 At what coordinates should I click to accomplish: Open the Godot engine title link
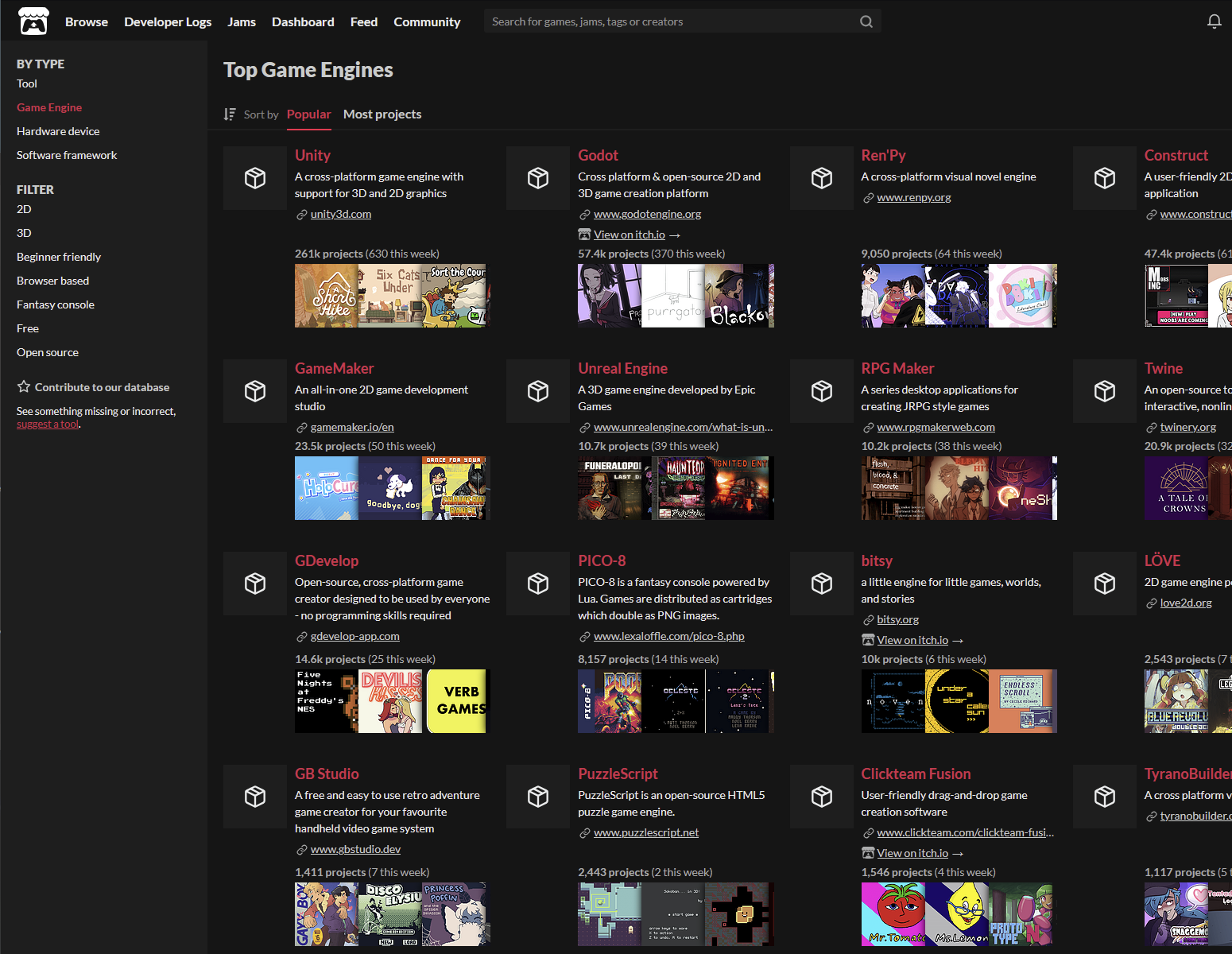coord(598,156)
